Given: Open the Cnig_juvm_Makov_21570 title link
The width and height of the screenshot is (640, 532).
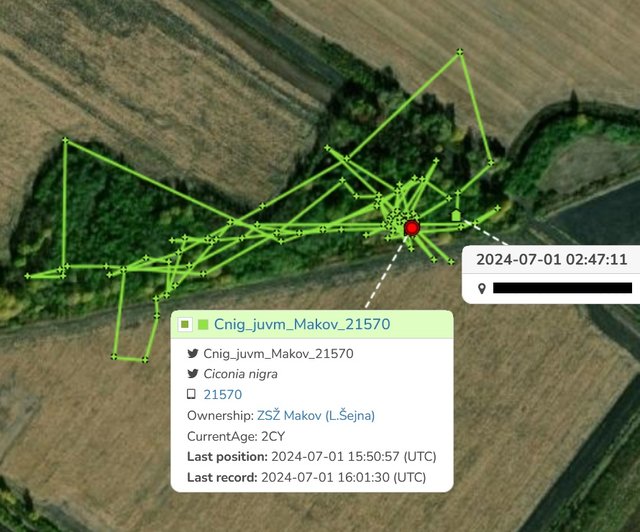Looking at the screenshot, I should point(302,324).
